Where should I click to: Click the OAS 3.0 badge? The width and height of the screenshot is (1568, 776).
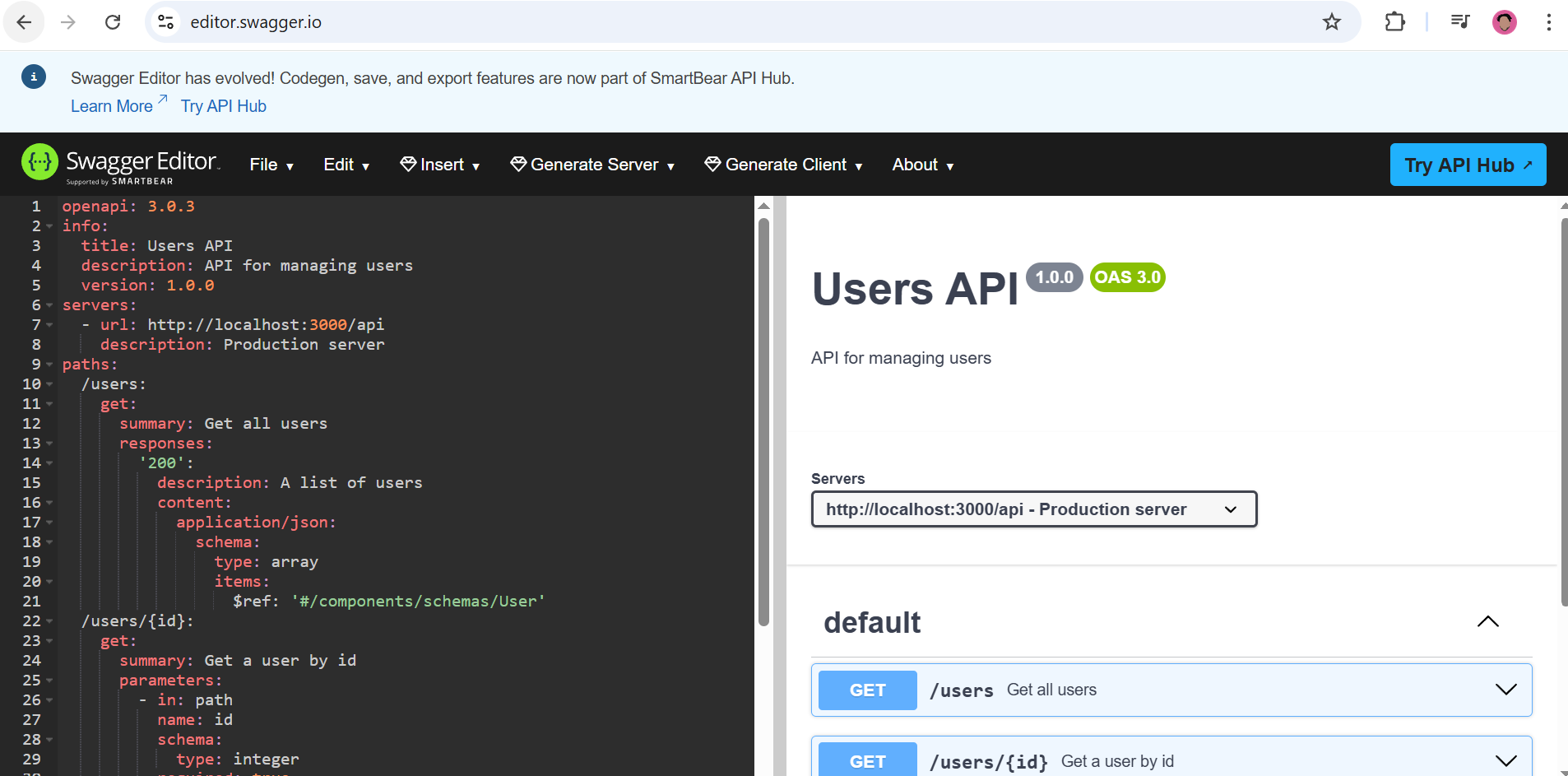(x=1128, y=277)
